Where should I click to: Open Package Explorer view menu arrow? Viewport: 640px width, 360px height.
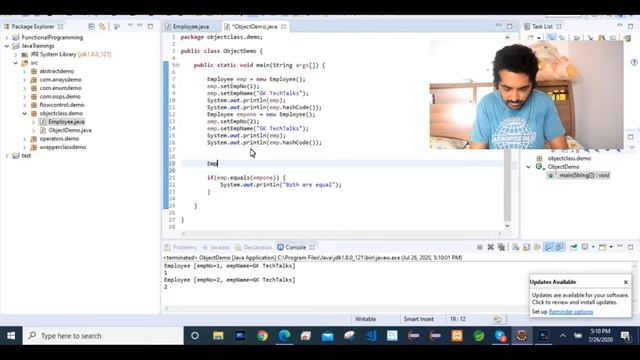130,26
